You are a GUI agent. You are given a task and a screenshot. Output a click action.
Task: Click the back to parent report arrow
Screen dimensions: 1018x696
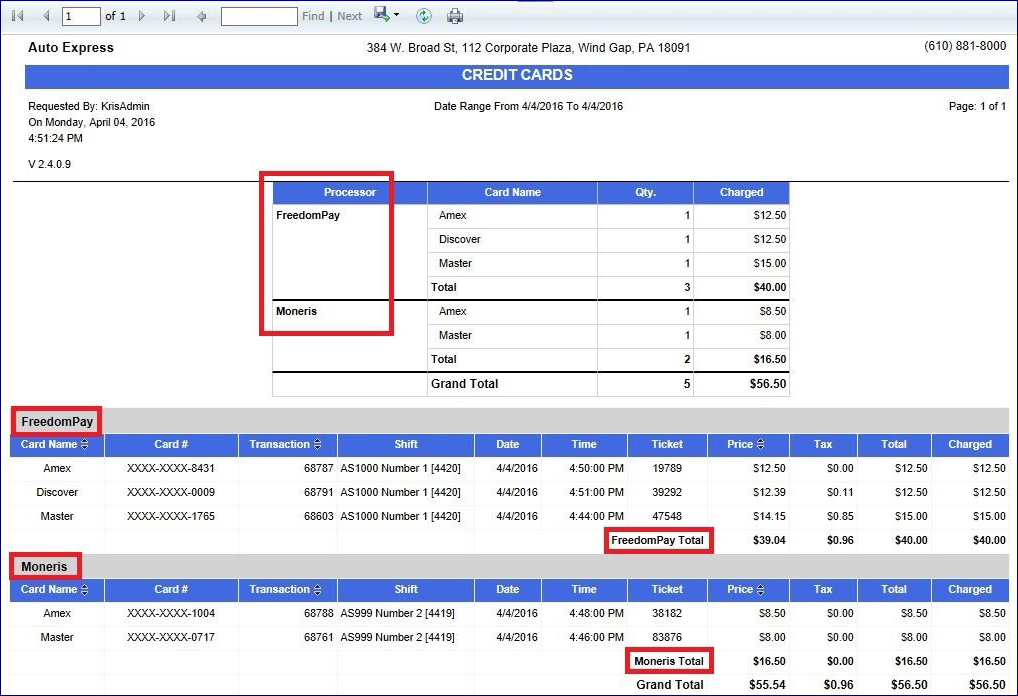point(202,16)
